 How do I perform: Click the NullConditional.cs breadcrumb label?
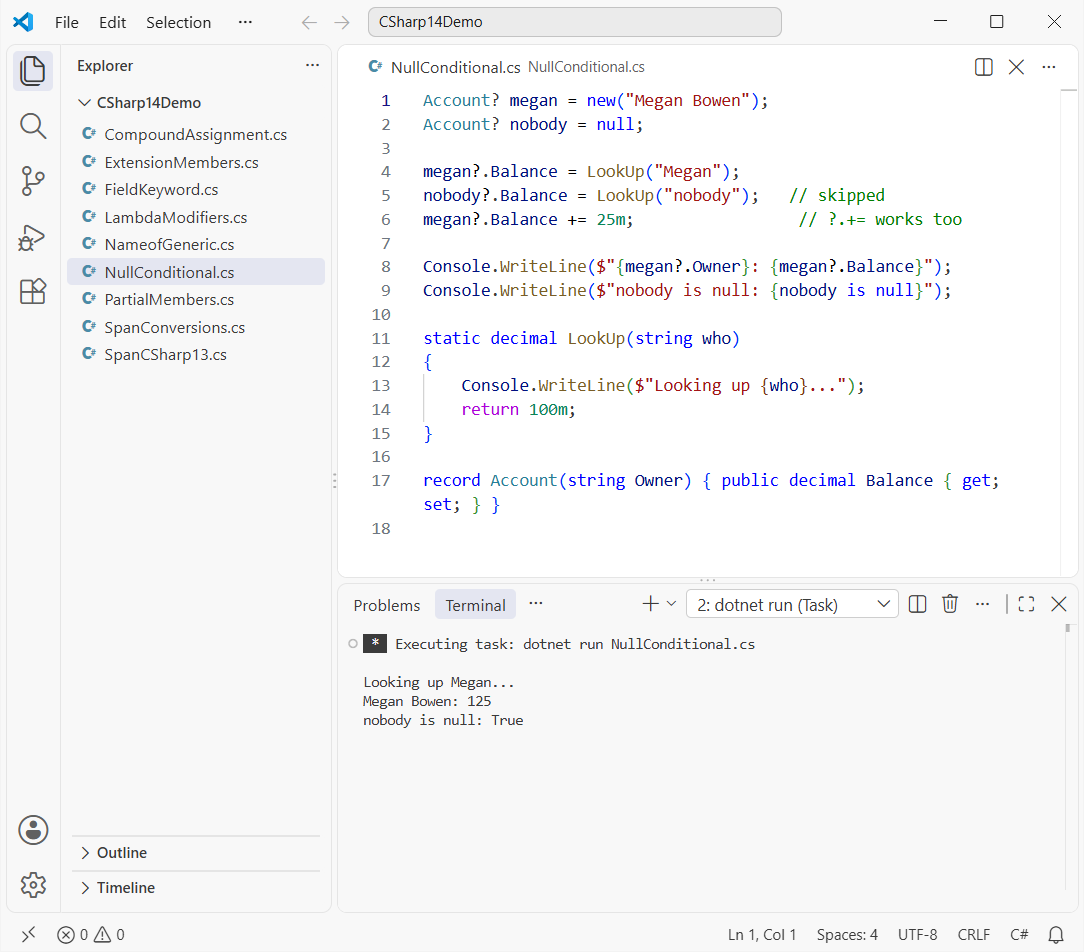586,67
